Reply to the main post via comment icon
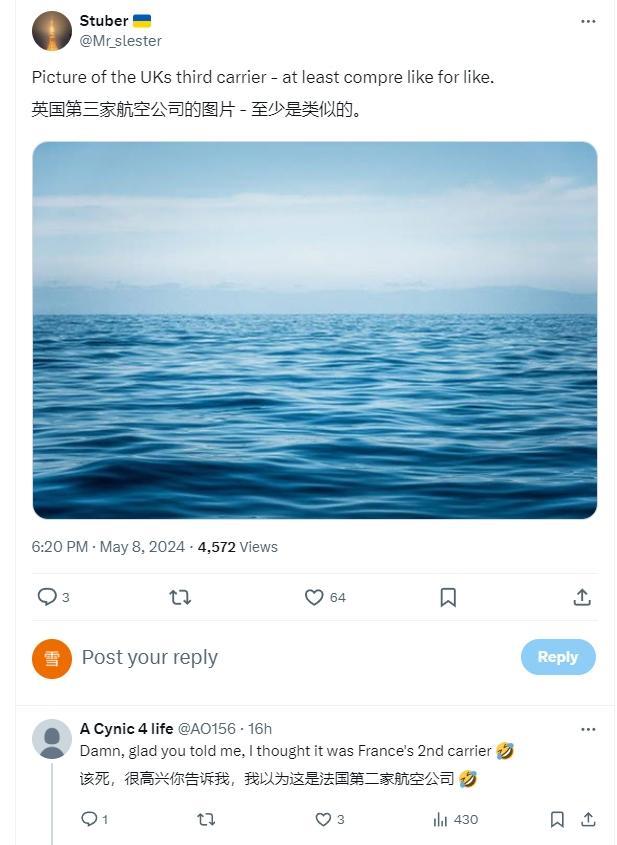Screen dimensions: 617x845 pos(47,597)
